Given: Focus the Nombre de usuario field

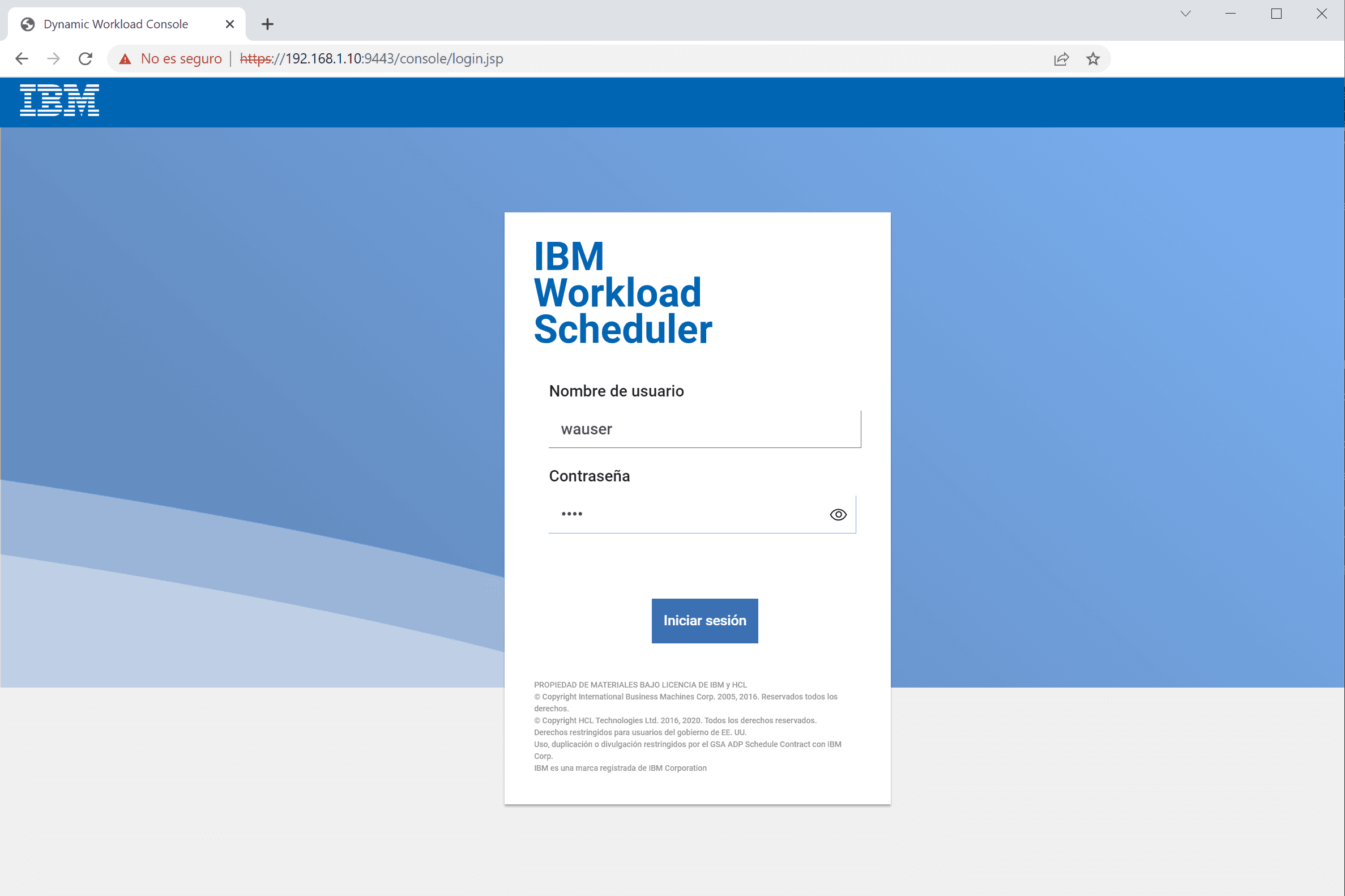Looking at the screenshot, I should click(x=704, y=429).
